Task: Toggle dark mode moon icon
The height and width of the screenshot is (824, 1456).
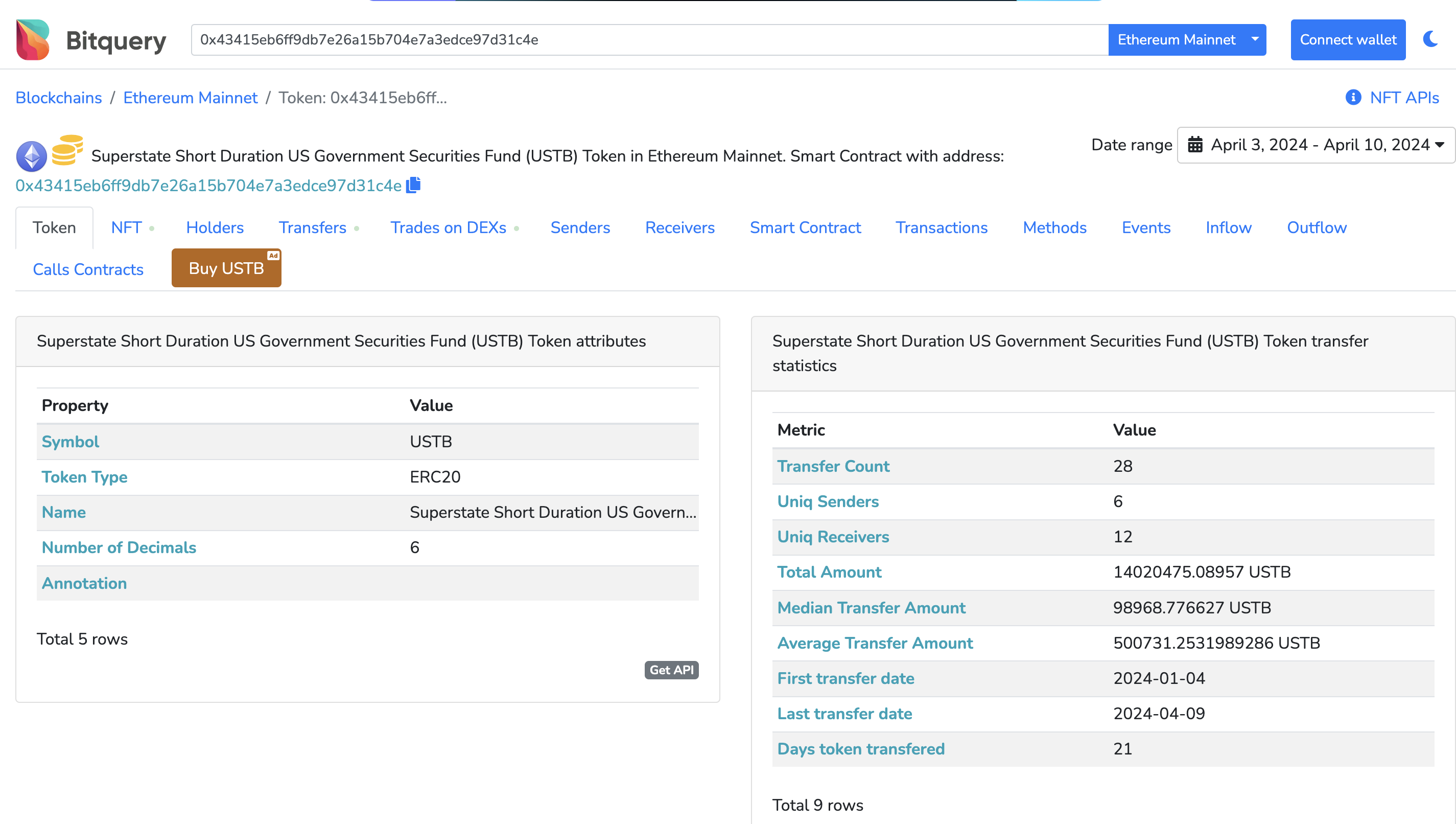Action: click(1430, 39)
